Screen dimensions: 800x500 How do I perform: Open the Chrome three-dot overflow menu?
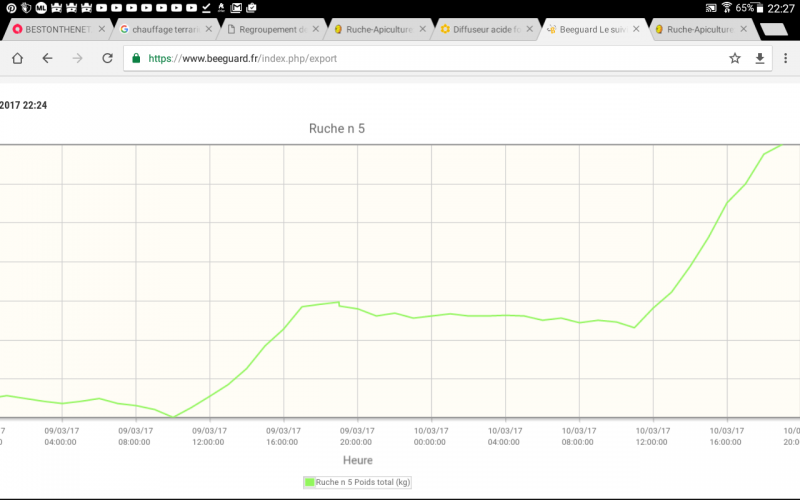(785, 58)
